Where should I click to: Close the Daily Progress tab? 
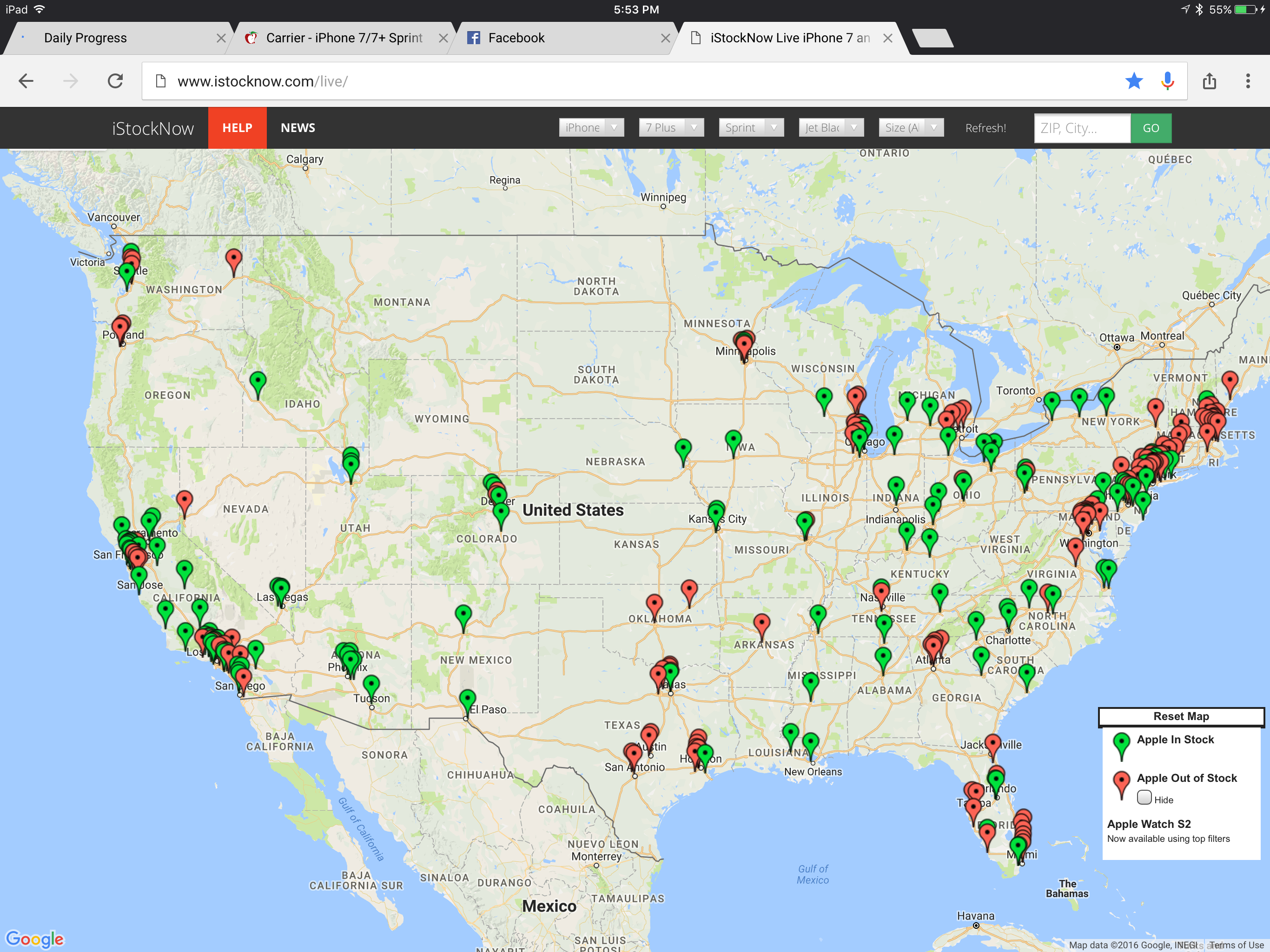(x=221, y=39)
